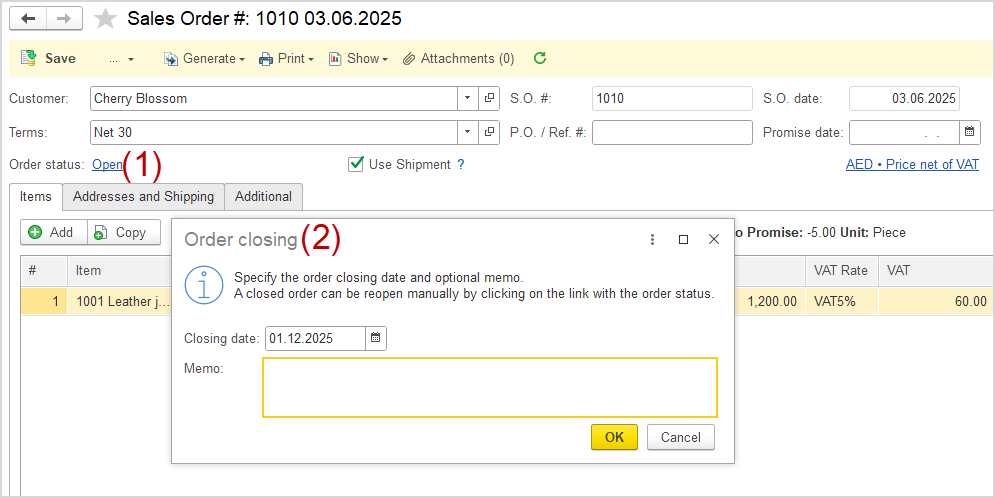Expand the Customer dropdown list
The image size is (995, 498).
point(468,99)
